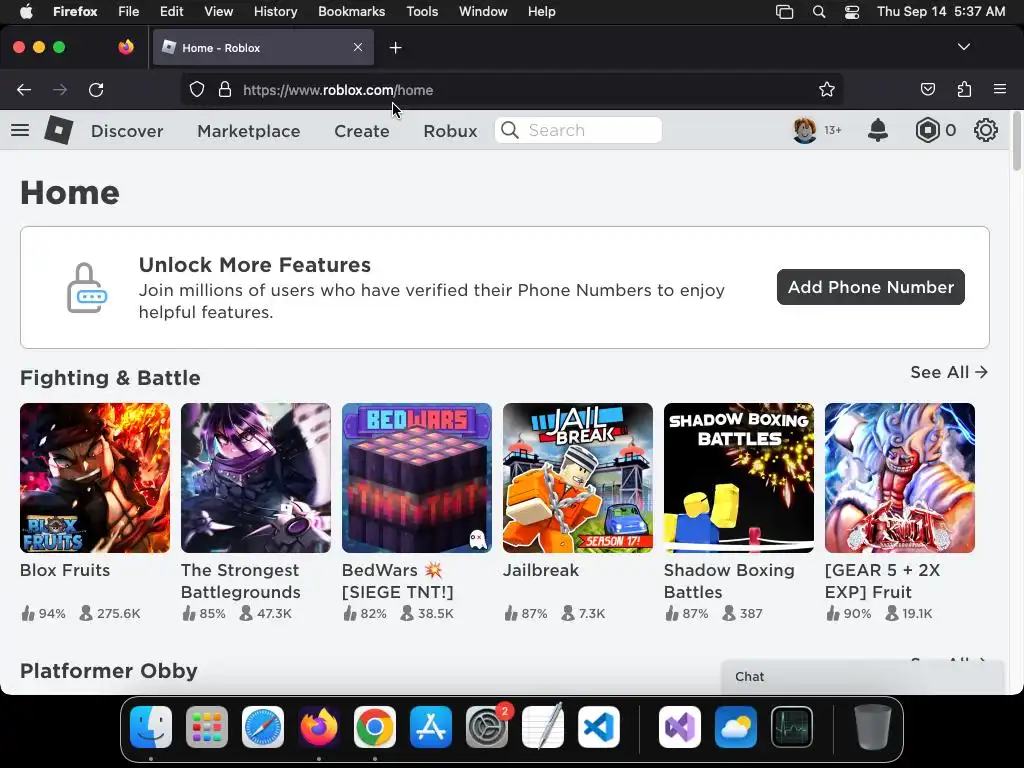Image resolution: width=1024 pixels, height=768 pixels.
Task: Open the Robux link
Action: tap(450, 131)
